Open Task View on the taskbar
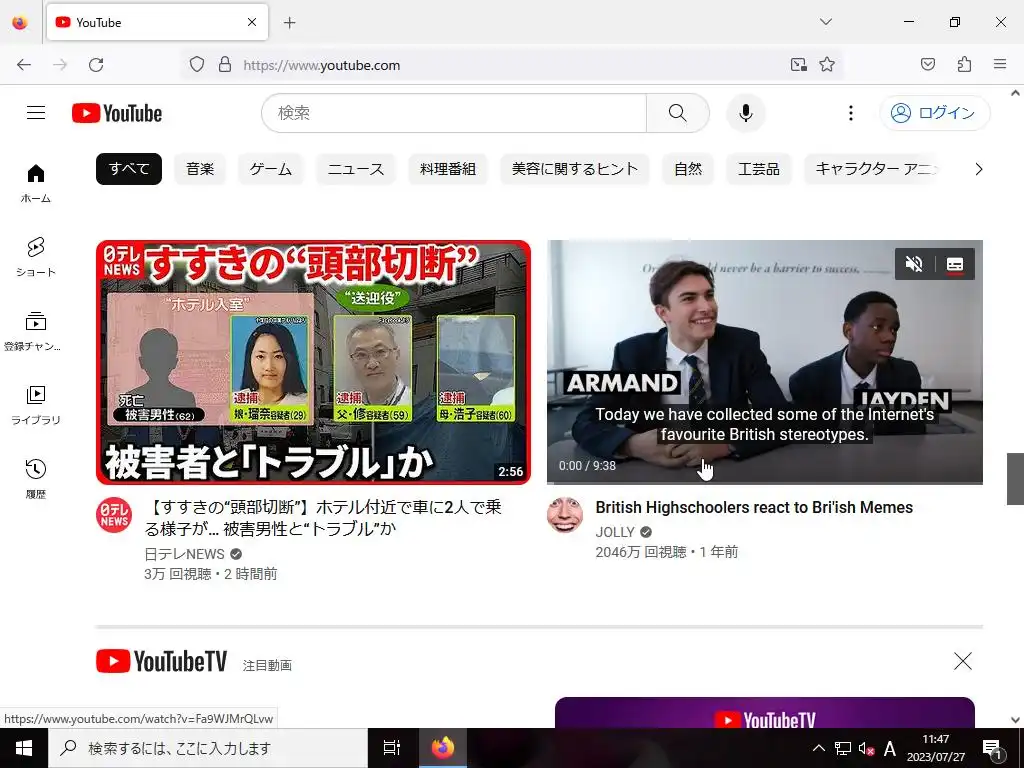 391,748
